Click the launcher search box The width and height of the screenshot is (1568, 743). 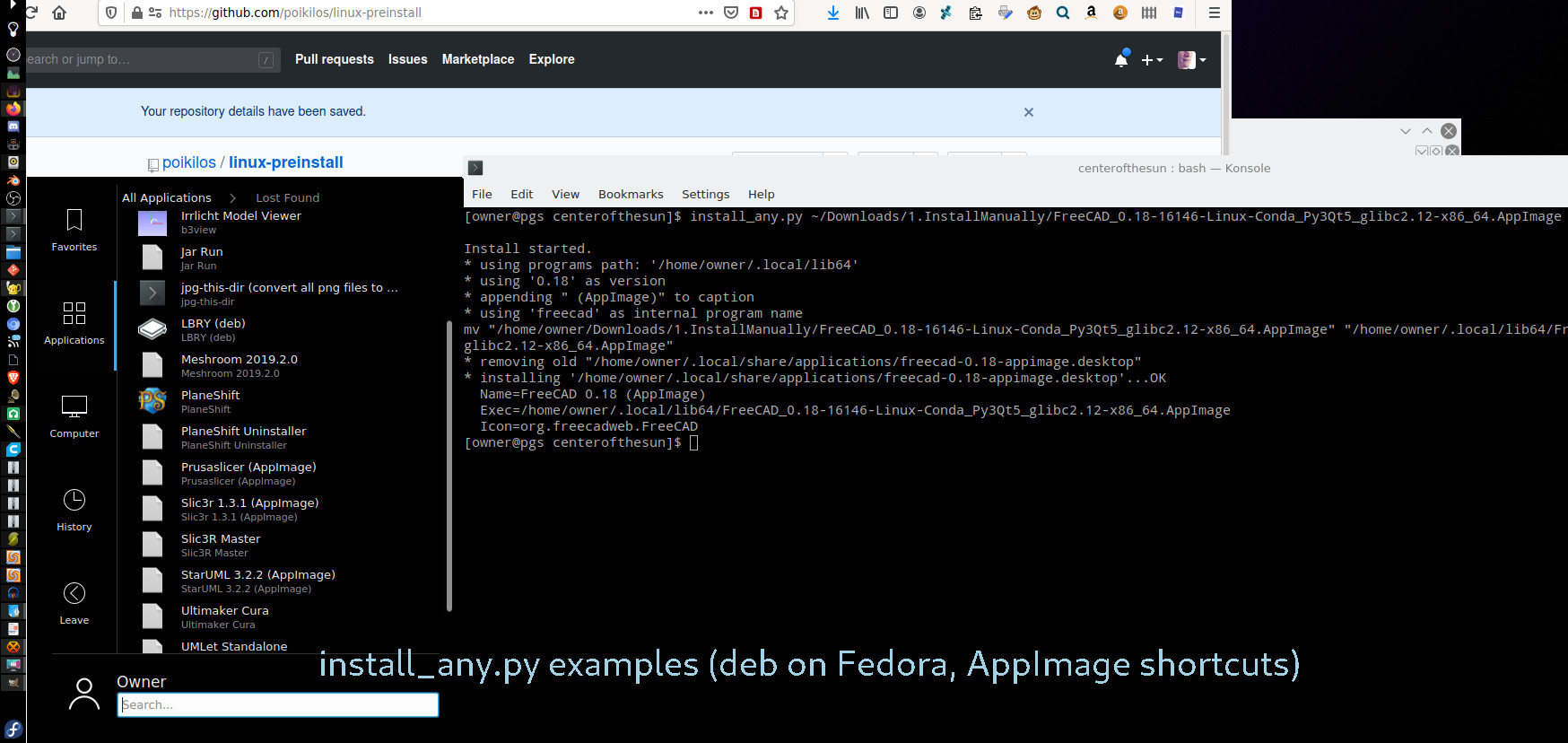(278, 704)
